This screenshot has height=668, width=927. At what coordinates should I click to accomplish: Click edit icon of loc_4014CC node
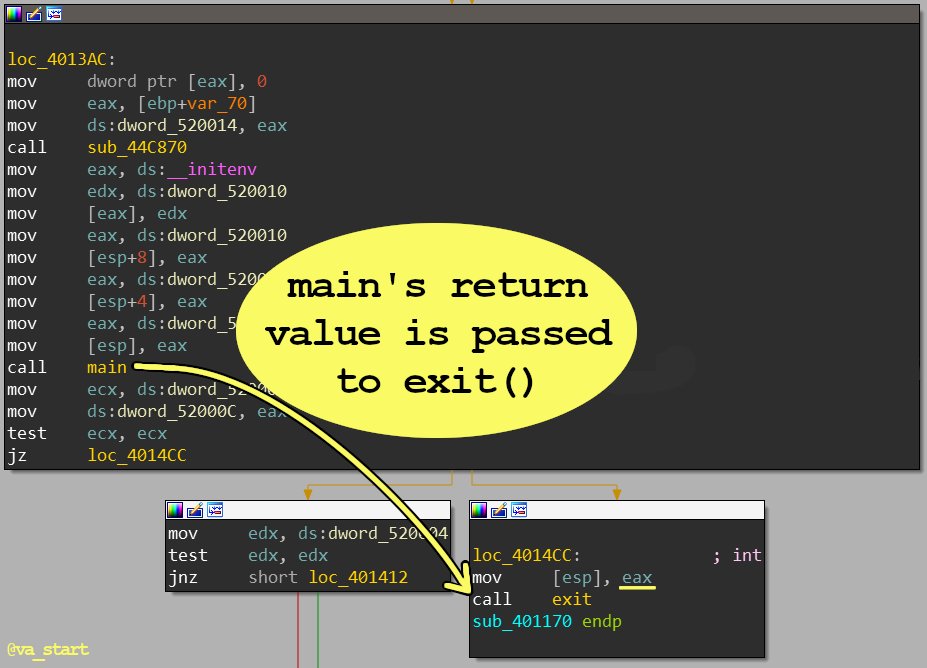tap(499, 510)
